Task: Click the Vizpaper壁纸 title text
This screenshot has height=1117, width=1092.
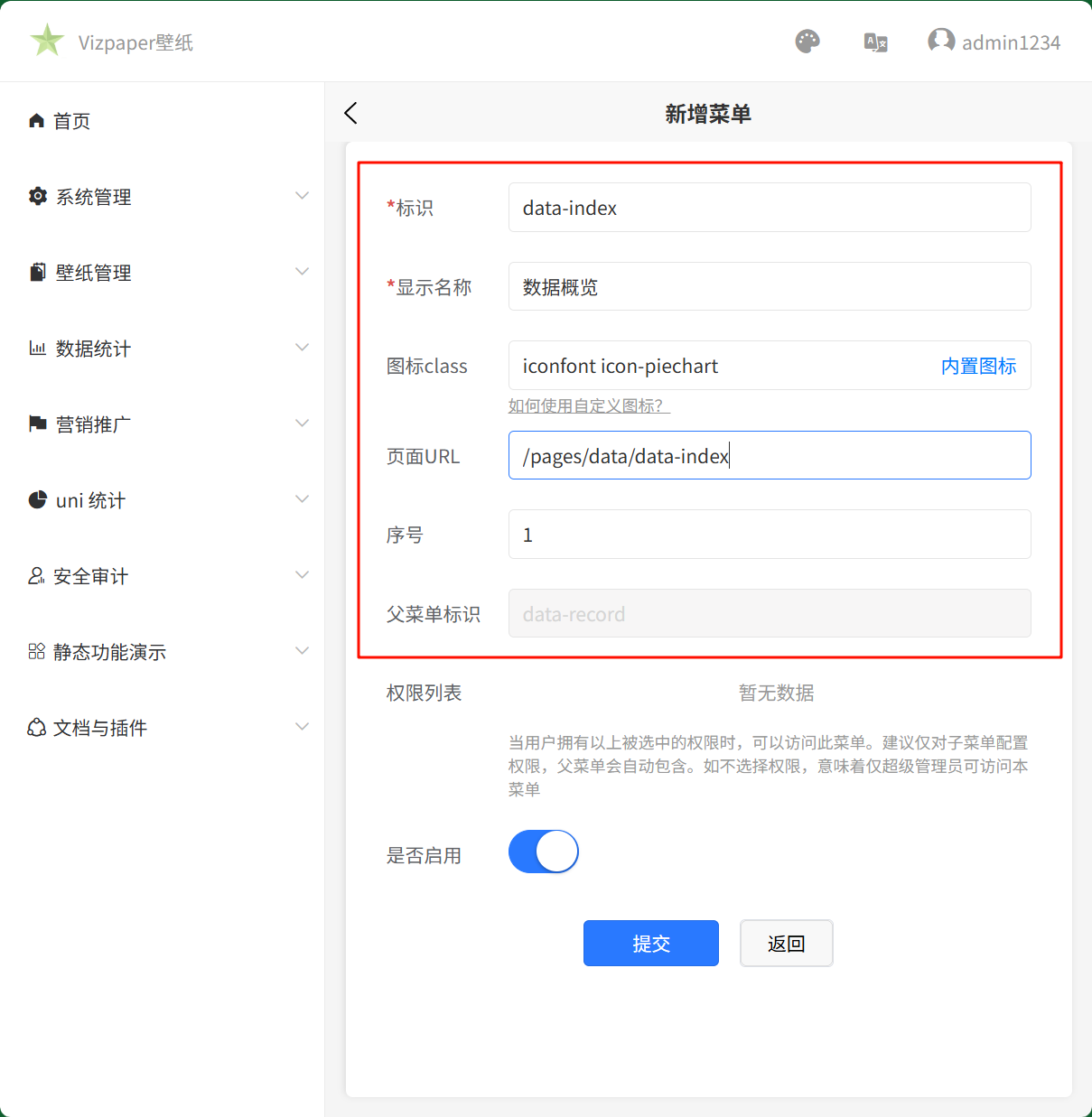Action: pyautogui.click(x=135, y=42)
